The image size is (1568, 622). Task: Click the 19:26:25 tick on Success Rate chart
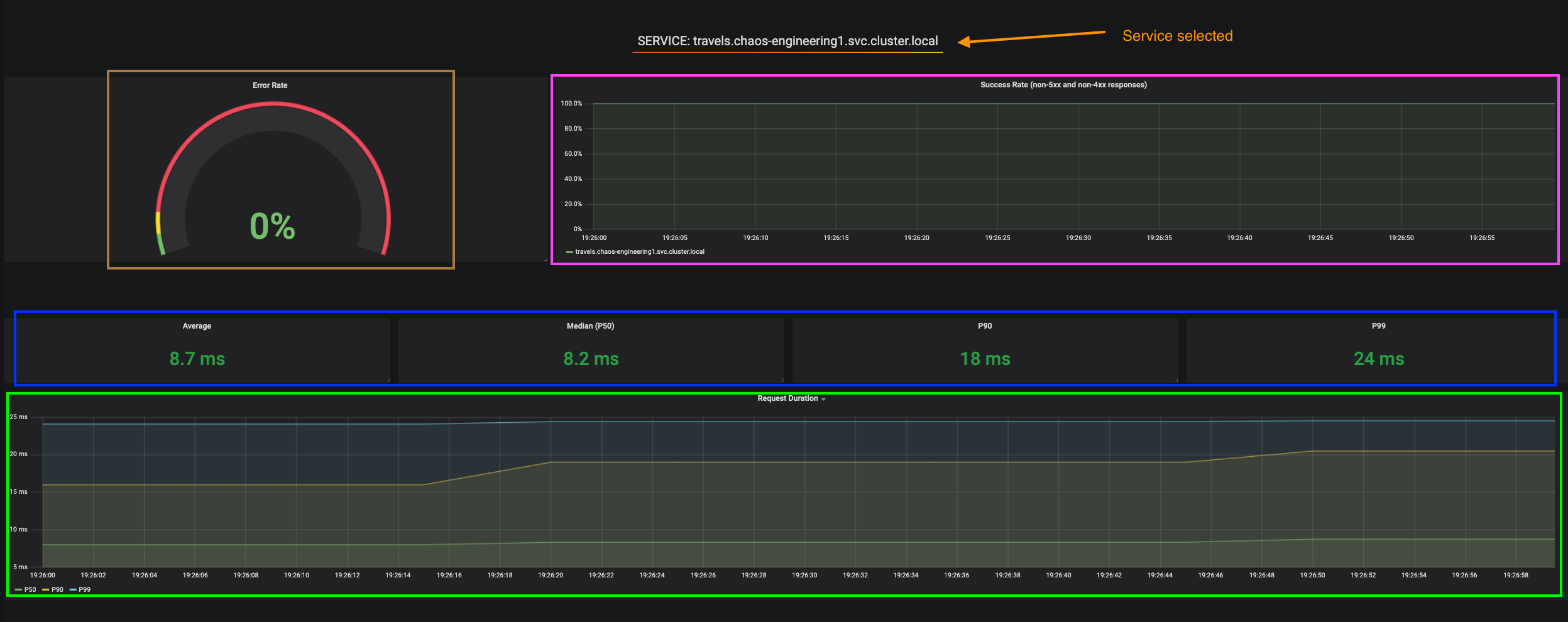pyautogui.click(x=997, y=237)
